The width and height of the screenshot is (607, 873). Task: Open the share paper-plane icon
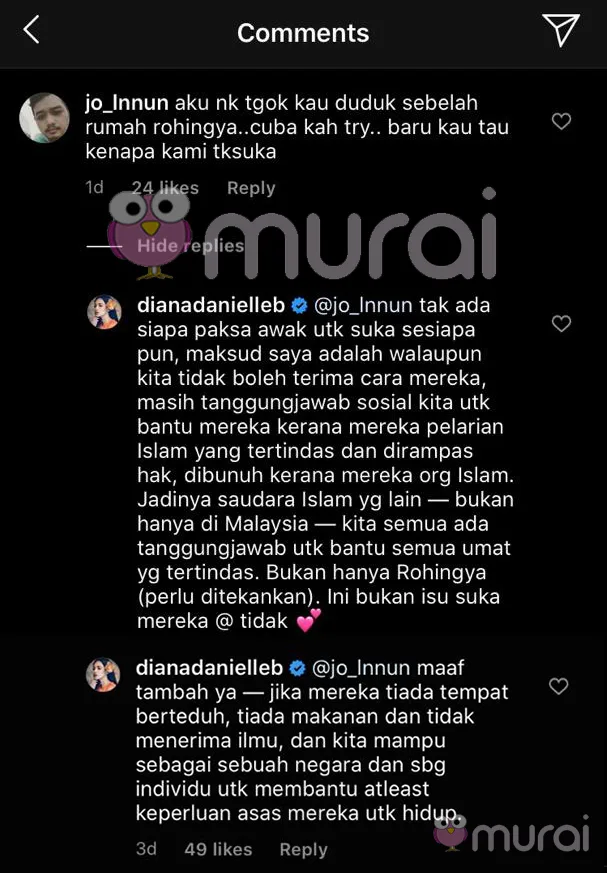click(x=561, y=30)
